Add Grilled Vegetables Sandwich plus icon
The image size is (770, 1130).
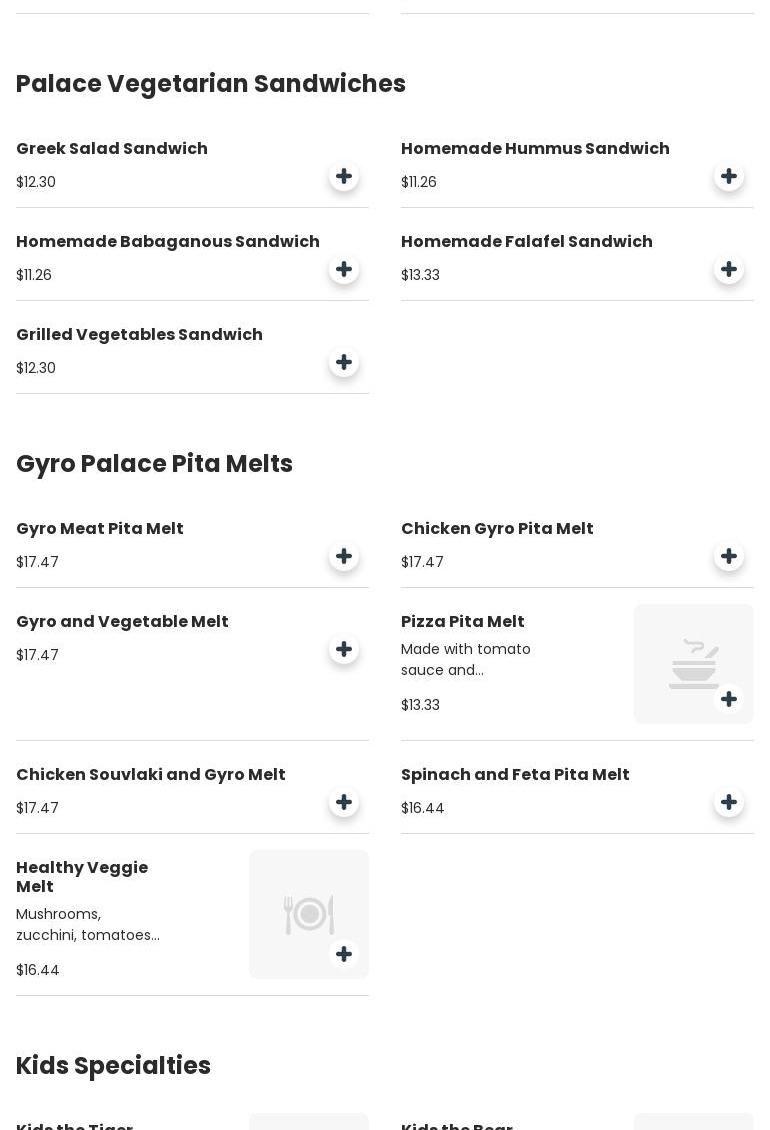[344, 362]
